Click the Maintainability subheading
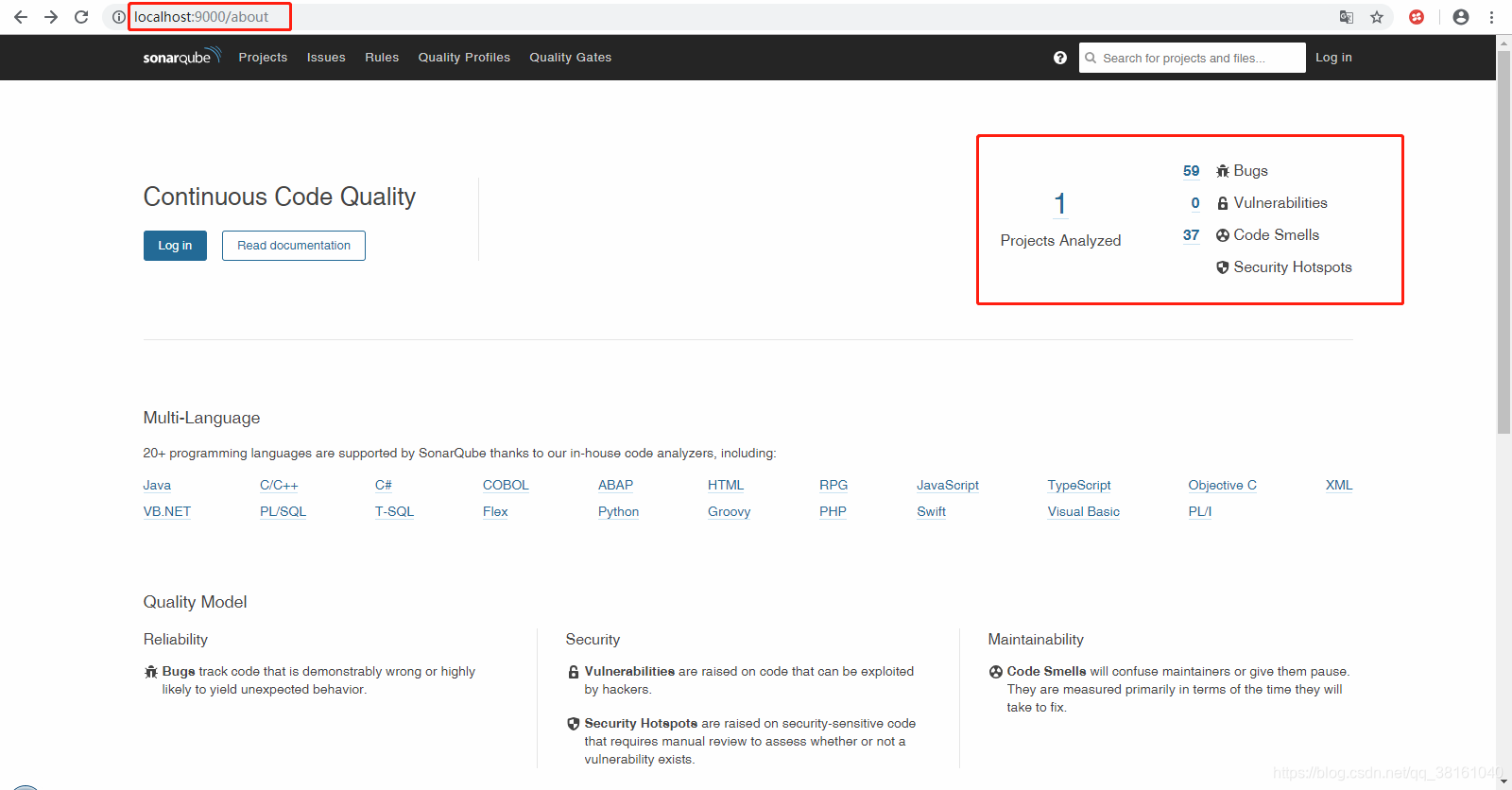This screenshot has width=1512, height=790. click(1036, 640)
